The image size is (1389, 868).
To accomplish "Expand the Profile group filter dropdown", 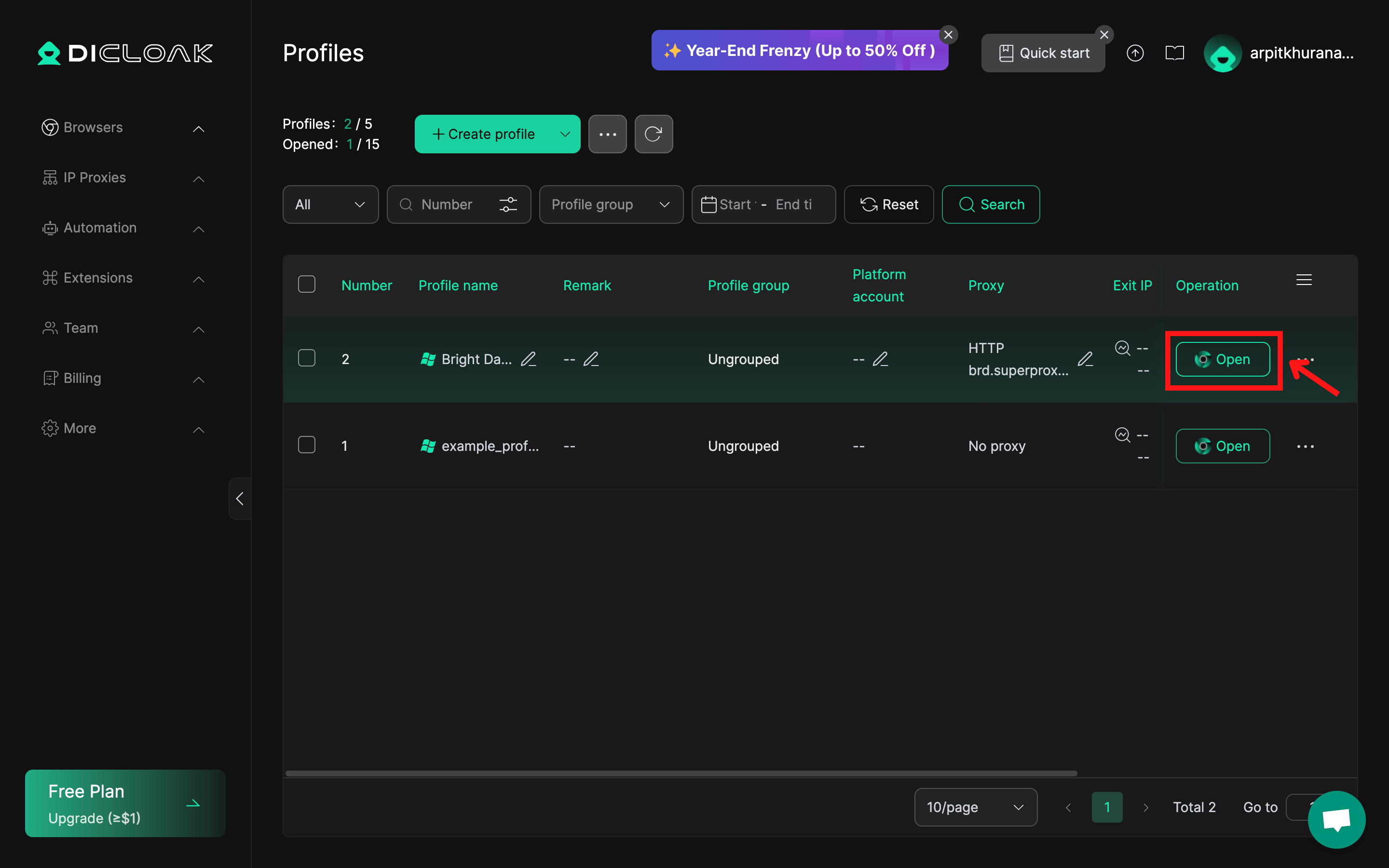I will point(611,204).
